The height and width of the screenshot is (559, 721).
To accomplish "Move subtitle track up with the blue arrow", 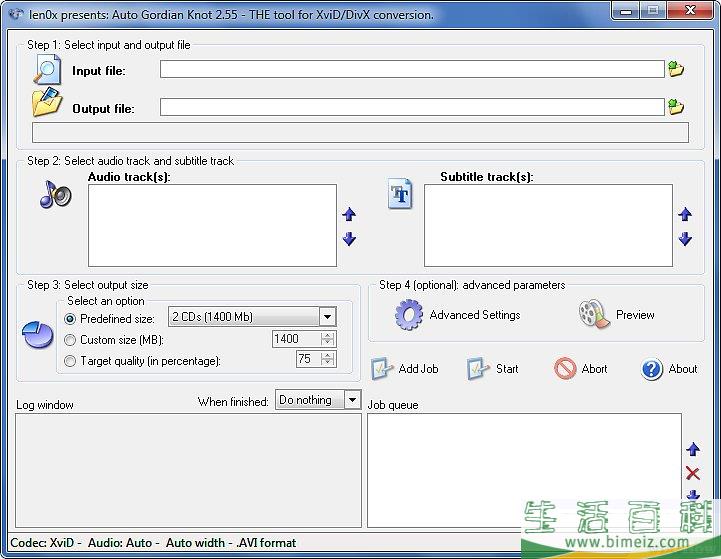I will pos(685,214).
